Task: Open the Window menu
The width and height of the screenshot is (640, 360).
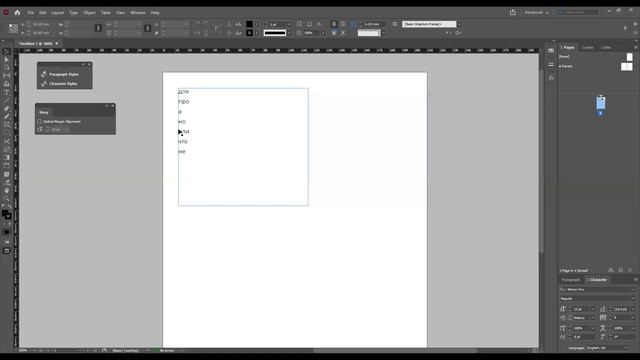Action: pyautogui.click(x=138, y=13)
